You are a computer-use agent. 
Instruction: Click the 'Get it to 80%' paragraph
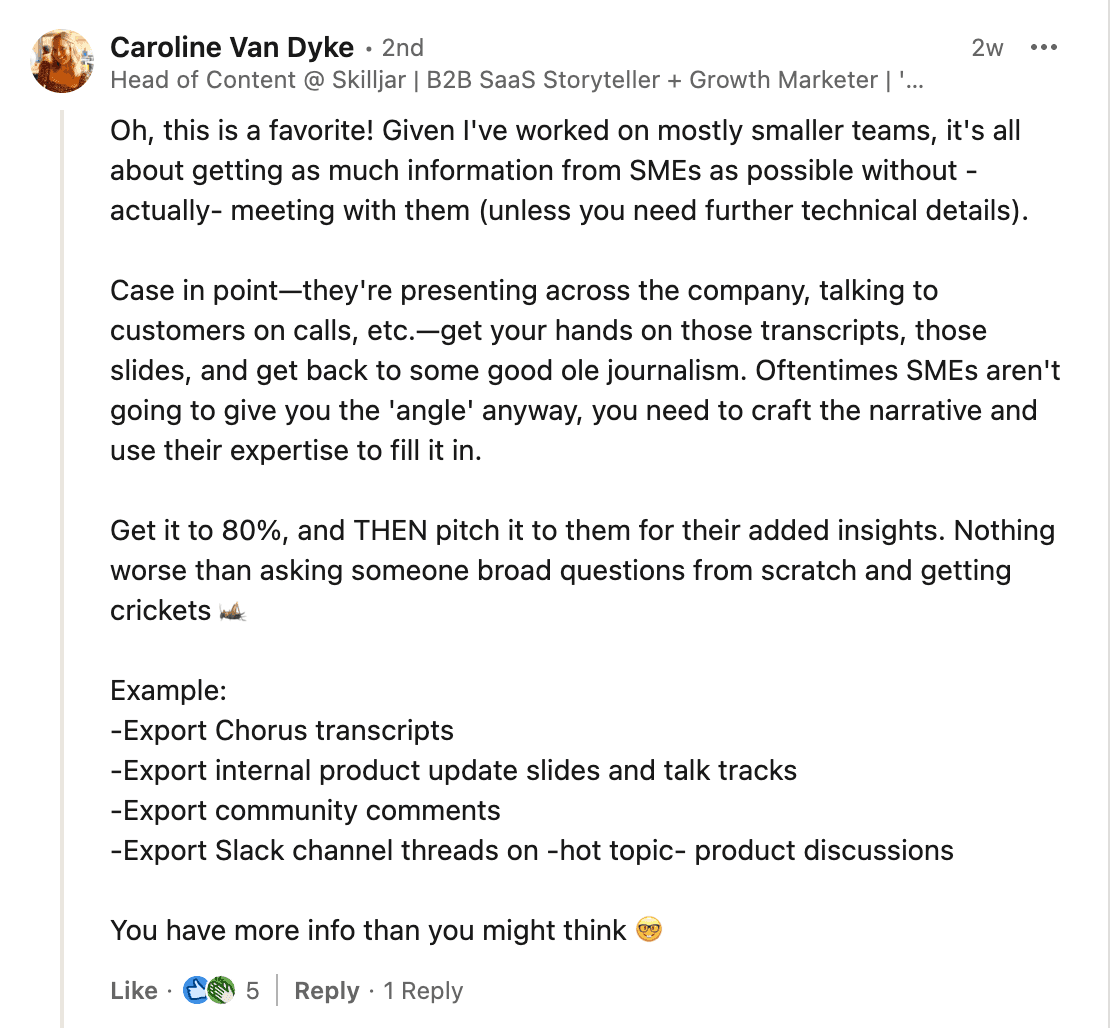click(x=582, y=570)
